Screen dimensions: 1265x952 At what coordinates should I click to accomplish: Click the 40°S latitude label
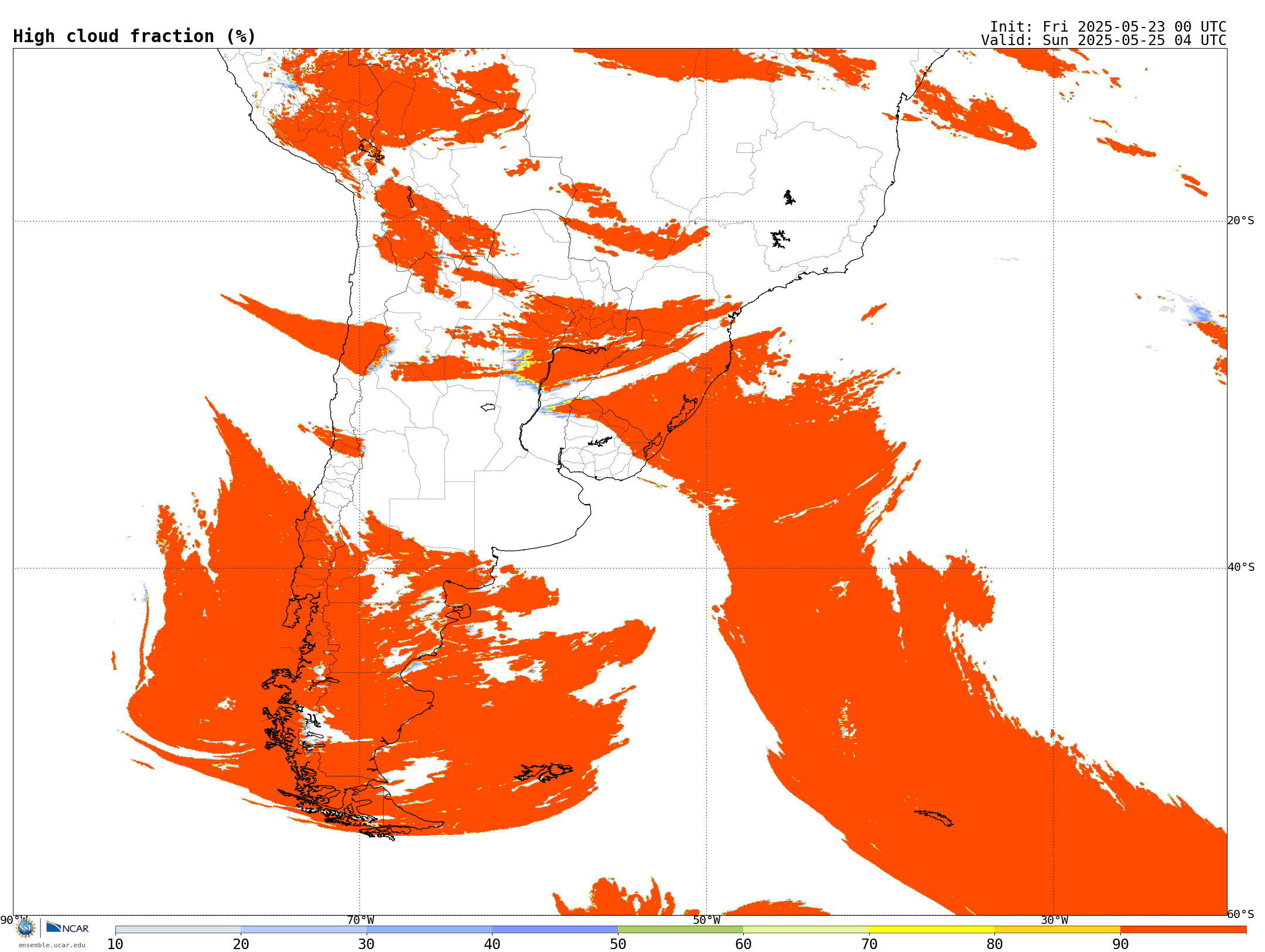tap(1241, 567)
